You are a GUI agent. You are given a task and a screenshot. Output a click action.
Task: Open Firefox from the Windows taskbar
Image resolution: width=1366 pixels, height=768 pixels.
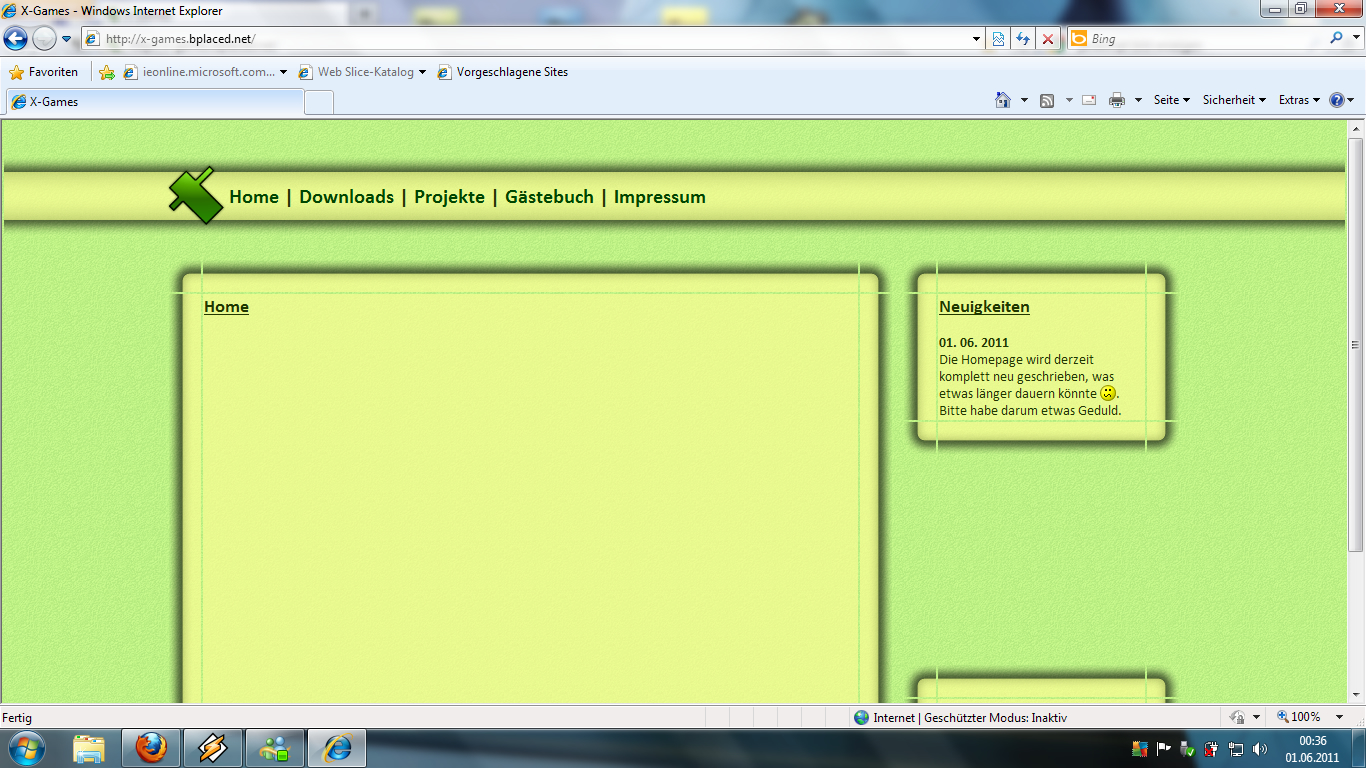point(151,747)
